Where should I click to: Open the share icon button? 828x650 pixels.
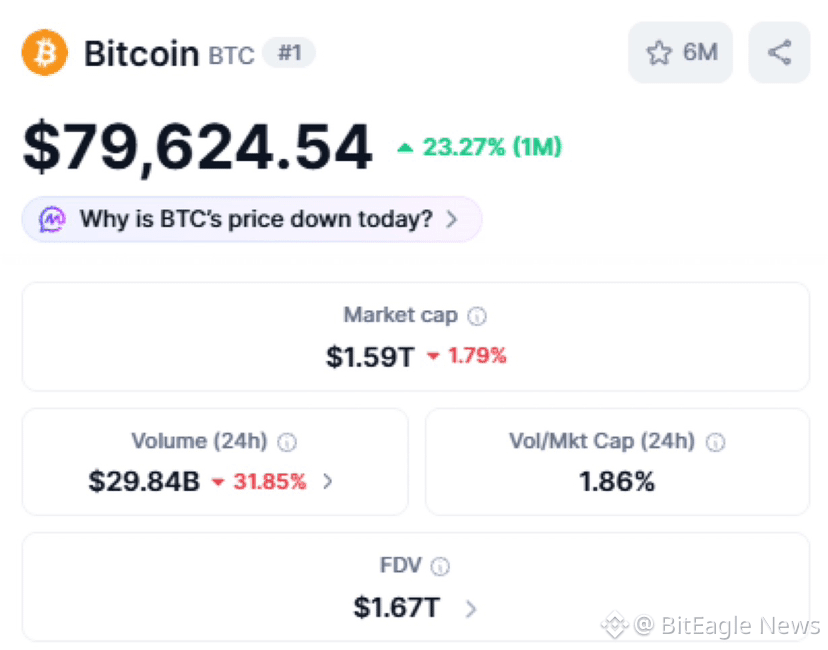click(779, 52)
